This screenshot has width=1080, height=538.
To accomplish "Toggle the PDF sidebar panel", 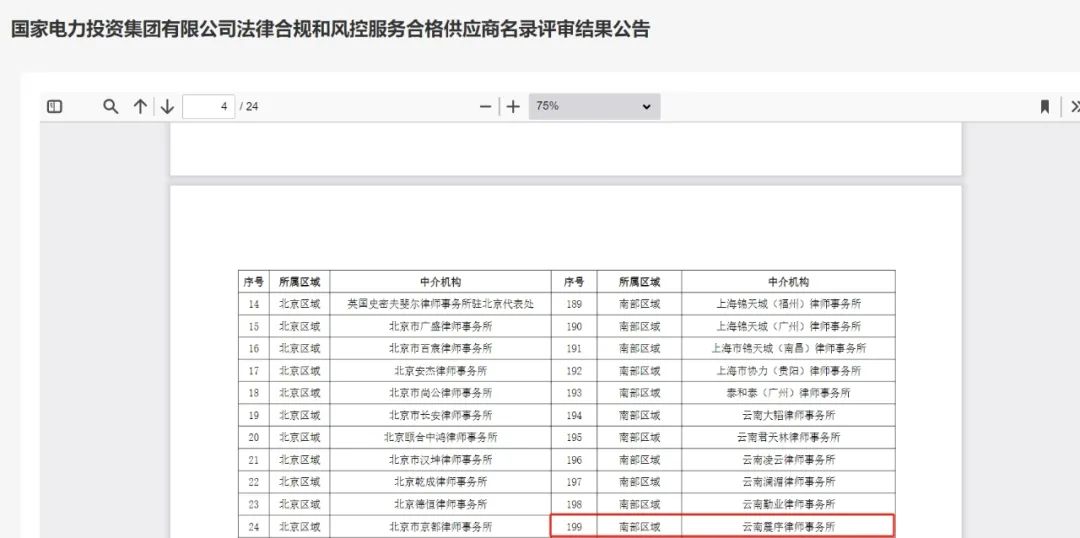I will click(55, 107).
